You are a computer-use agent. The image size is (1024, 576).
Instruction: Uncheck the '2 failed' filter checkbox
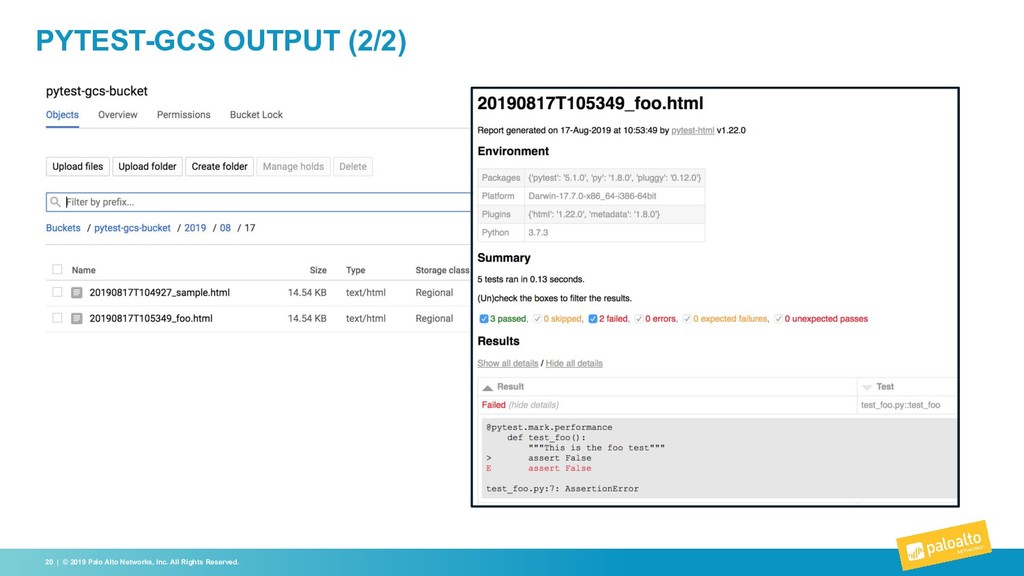click(593, 319)
